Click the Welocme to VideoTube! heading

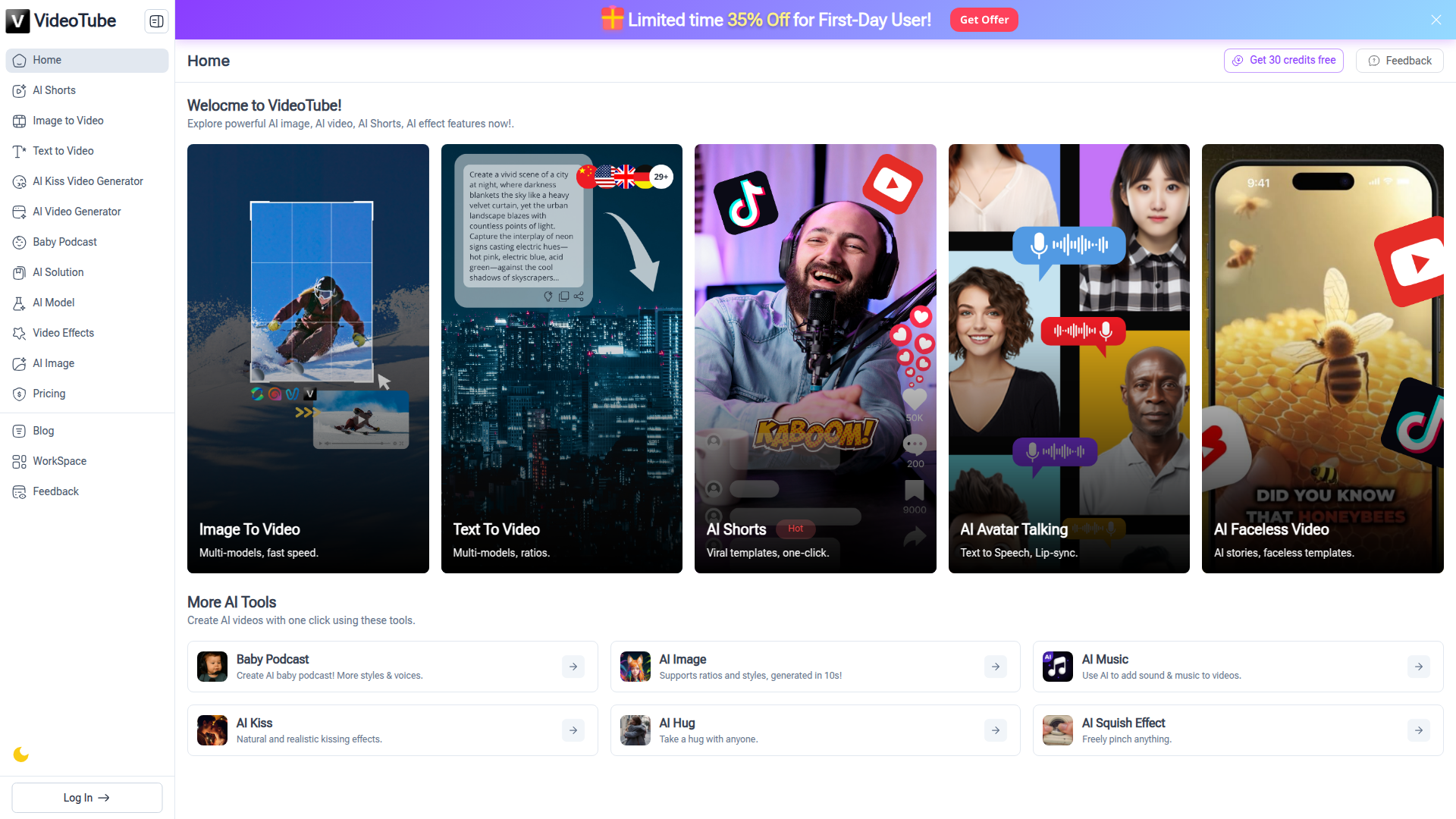coord(264,105)
